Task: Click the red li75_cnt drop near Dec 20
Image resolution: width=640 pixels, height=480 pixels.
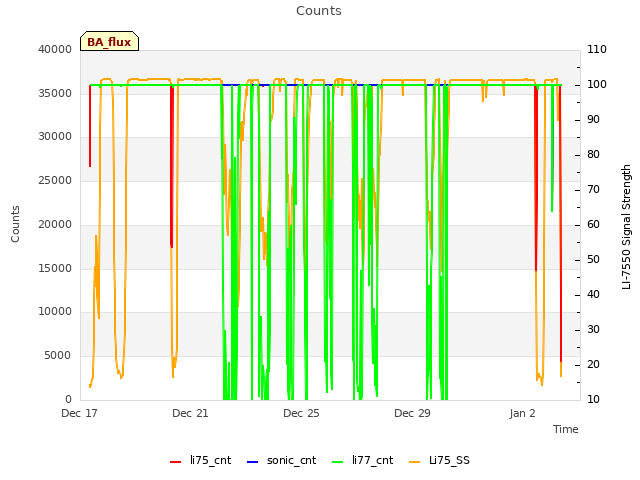Action: pyautogui.click(x=172, y=167)
